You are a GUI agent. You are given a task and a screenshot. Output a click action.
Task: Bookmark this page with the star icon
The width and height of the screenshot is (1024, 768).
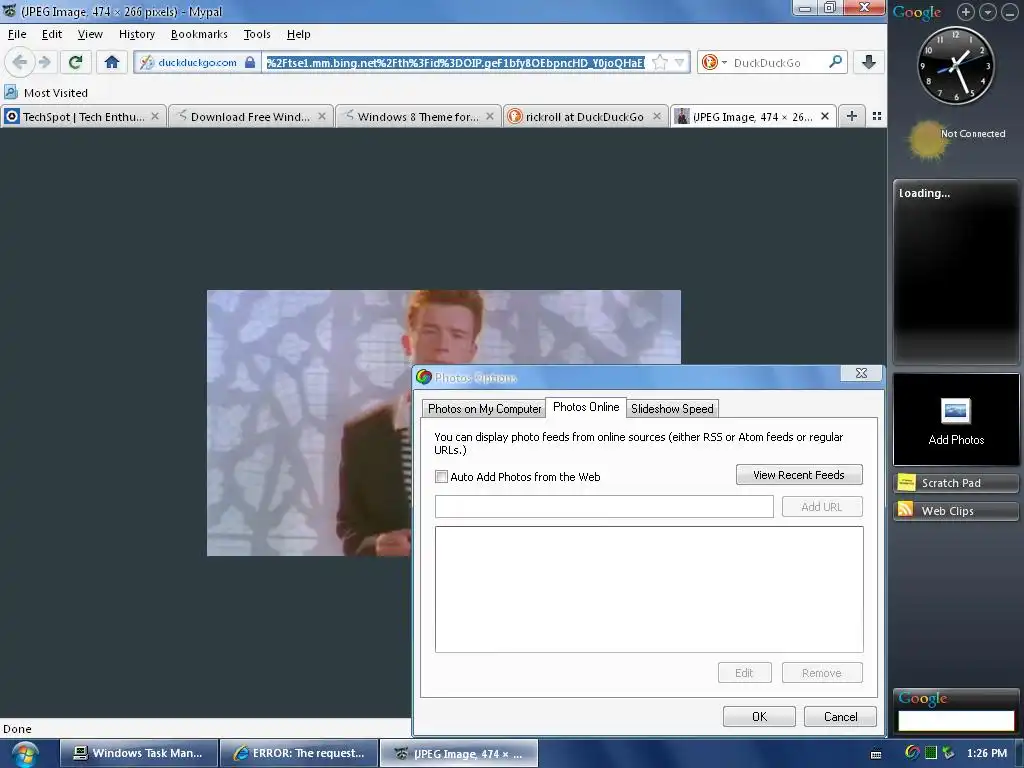[660, 62]
